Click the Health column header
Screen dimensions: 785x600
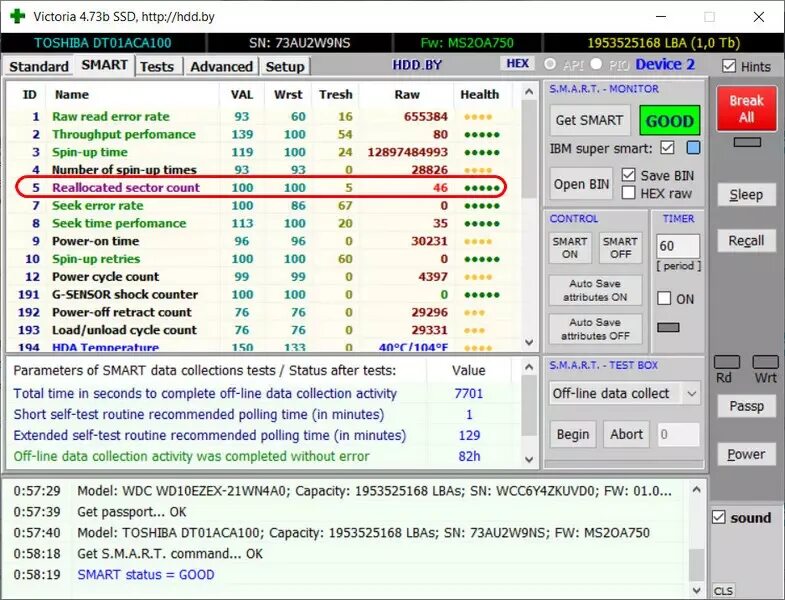480,94
